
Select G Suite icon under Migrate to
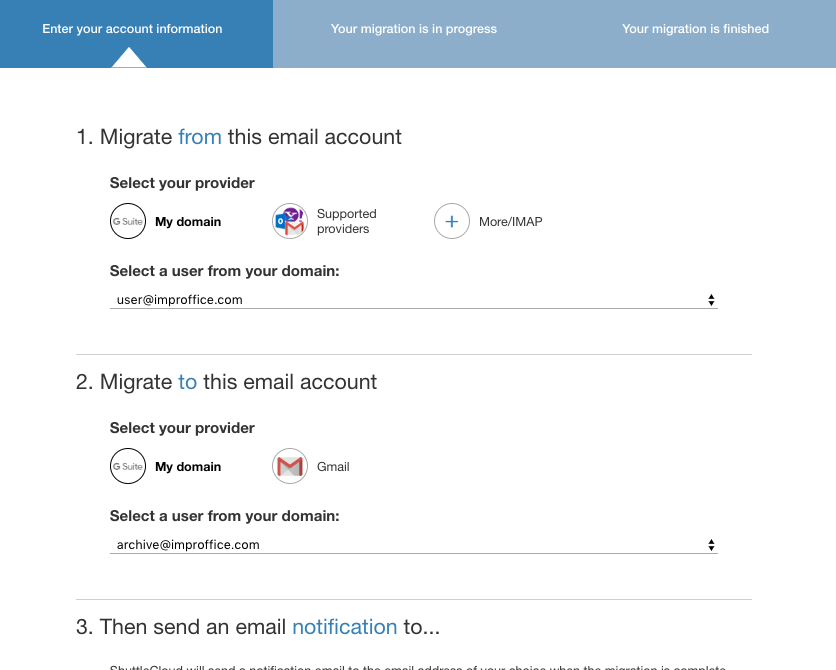(x=128, y=467)
